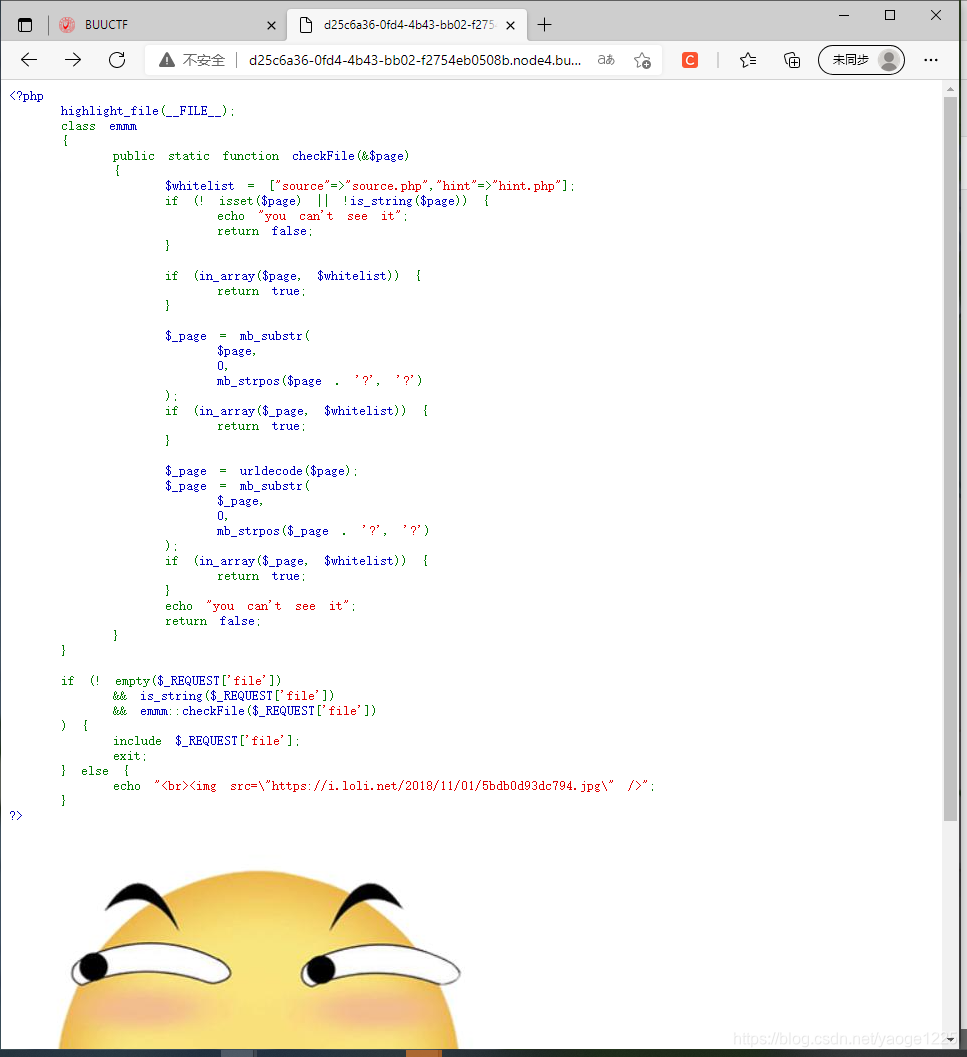Open the translate page icon
This screenshot has width=967, height=1057.
[x=606, y=60]
